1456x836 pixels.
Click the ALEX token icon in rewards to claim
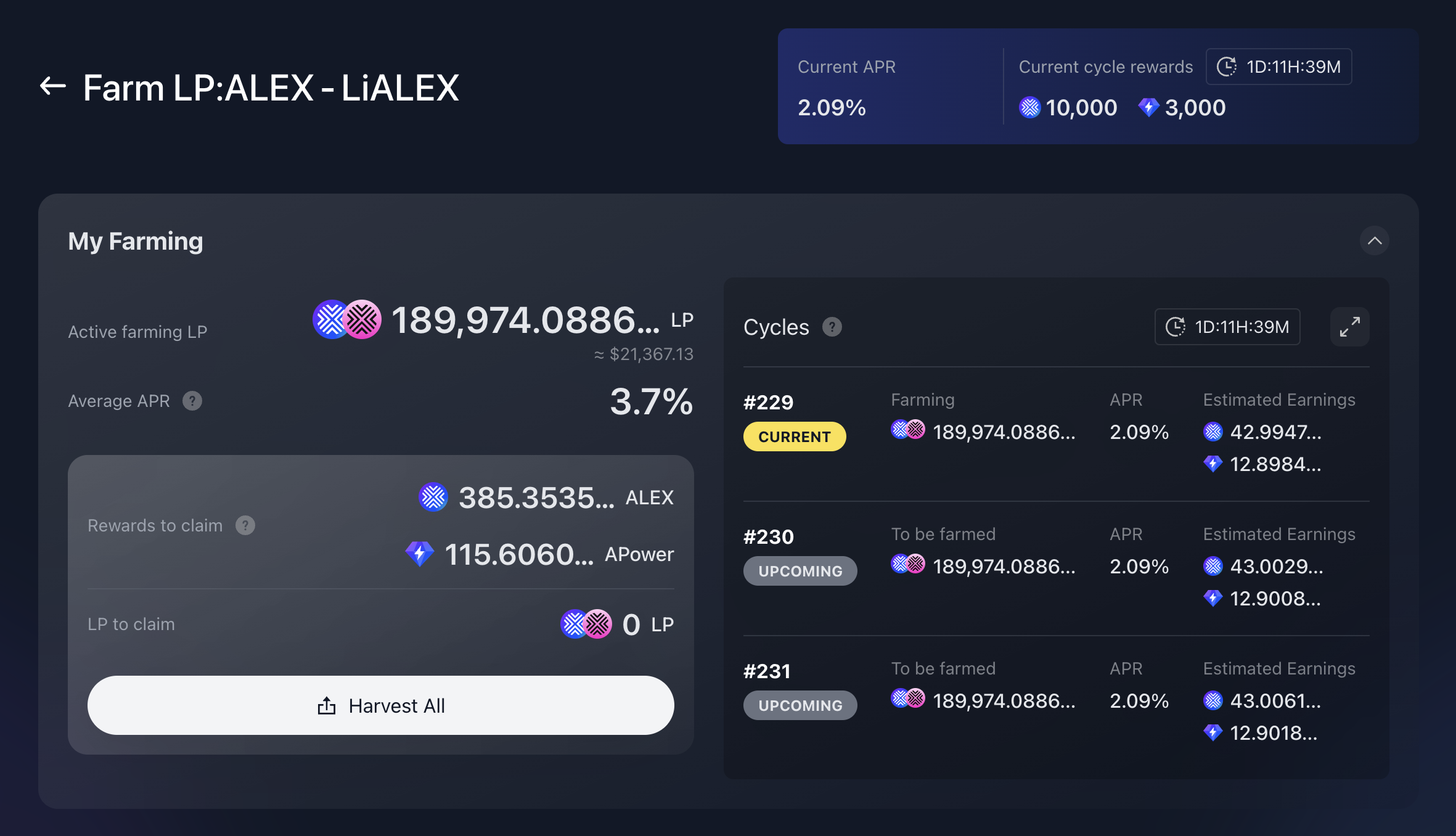tap(433, 497)
